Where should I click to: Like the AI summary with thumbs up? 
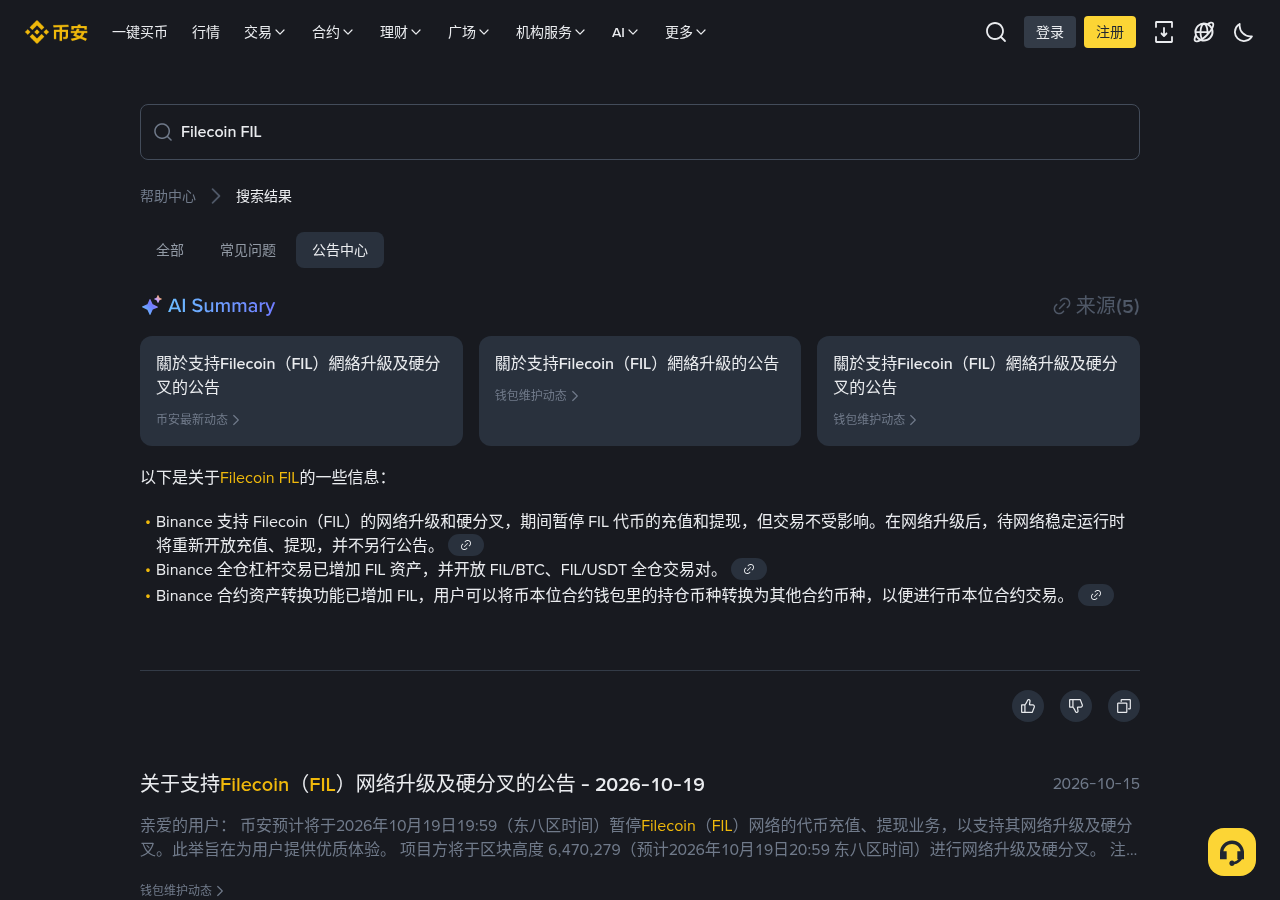[x=1028, y=706]
